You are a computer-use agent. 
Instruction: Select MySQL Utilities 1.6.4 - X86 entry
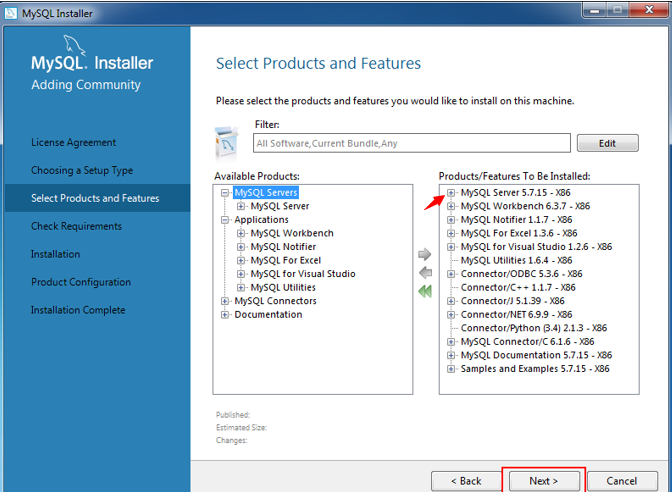(x=516, y=261)
